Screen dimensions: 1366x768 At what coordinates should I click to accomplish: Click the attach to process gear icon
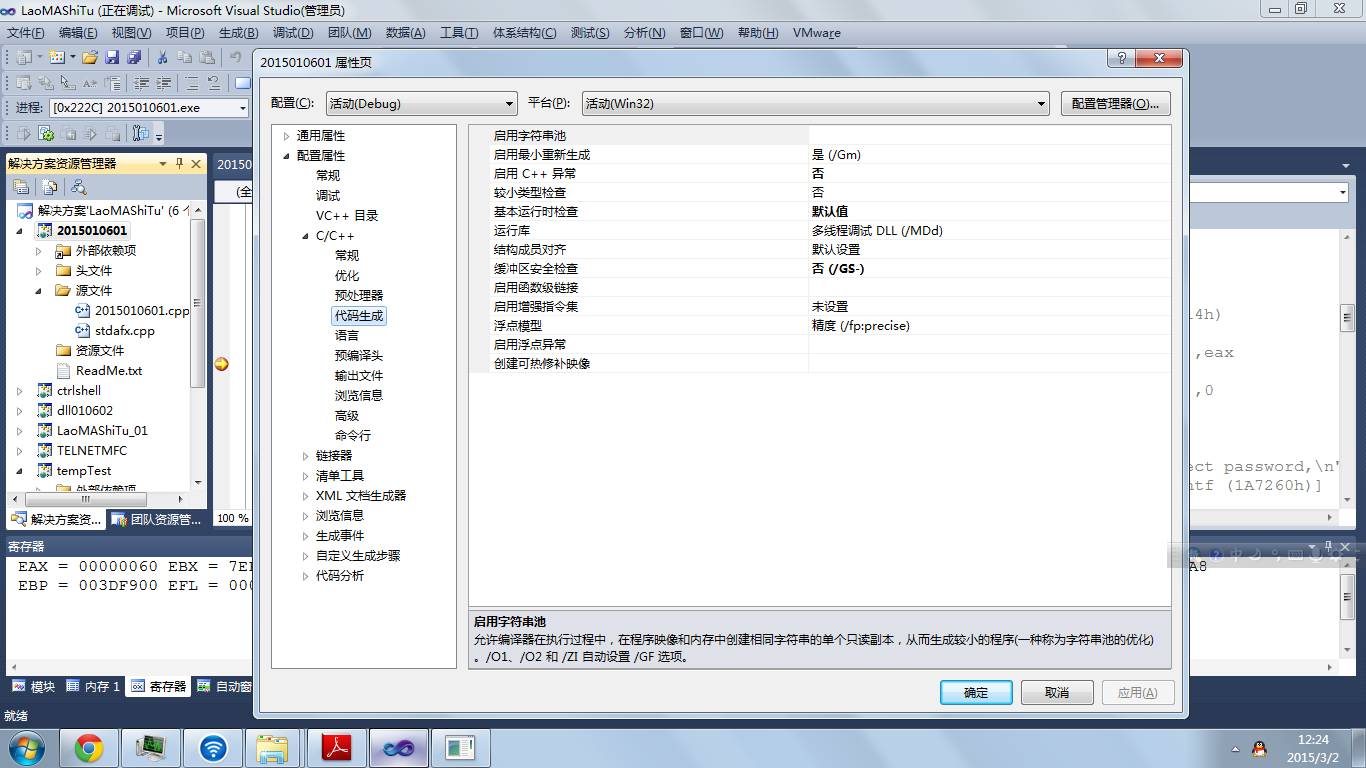pyautogui.click(x=46, y=134)
